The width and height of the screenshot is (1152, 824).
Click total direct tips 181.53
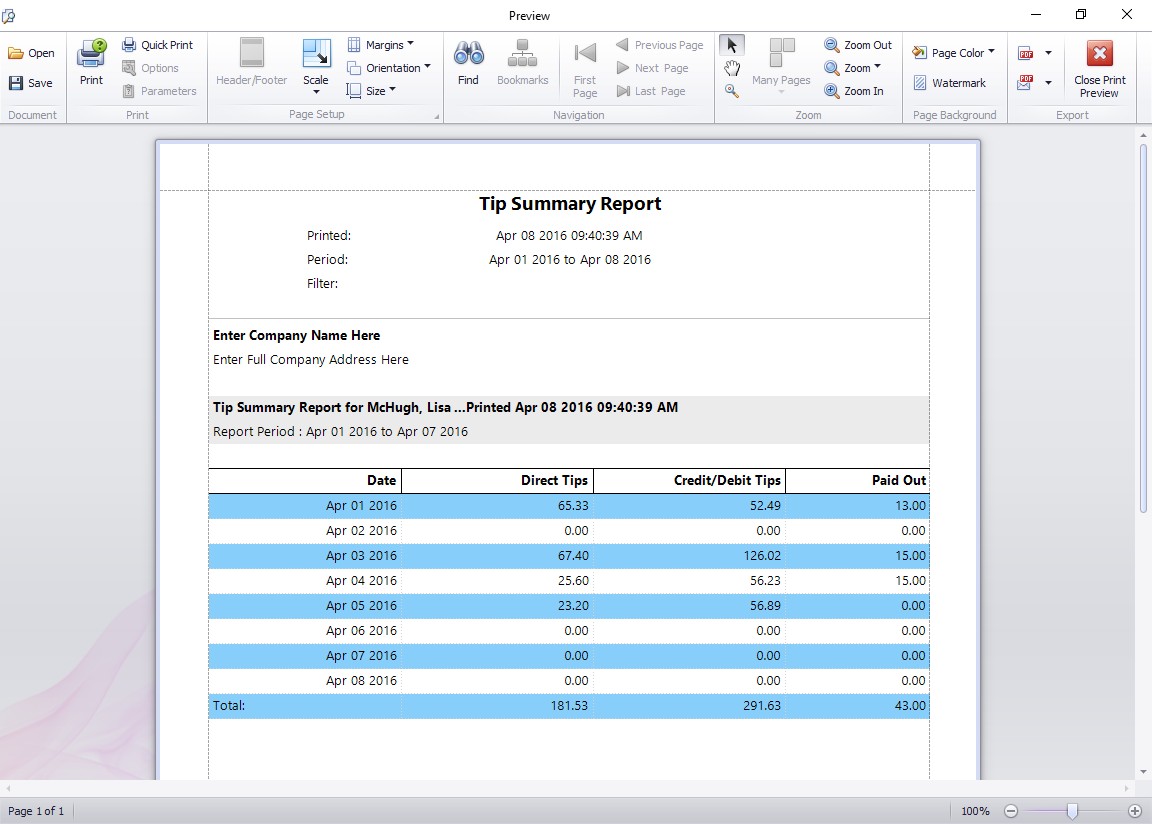coord(569,706)
